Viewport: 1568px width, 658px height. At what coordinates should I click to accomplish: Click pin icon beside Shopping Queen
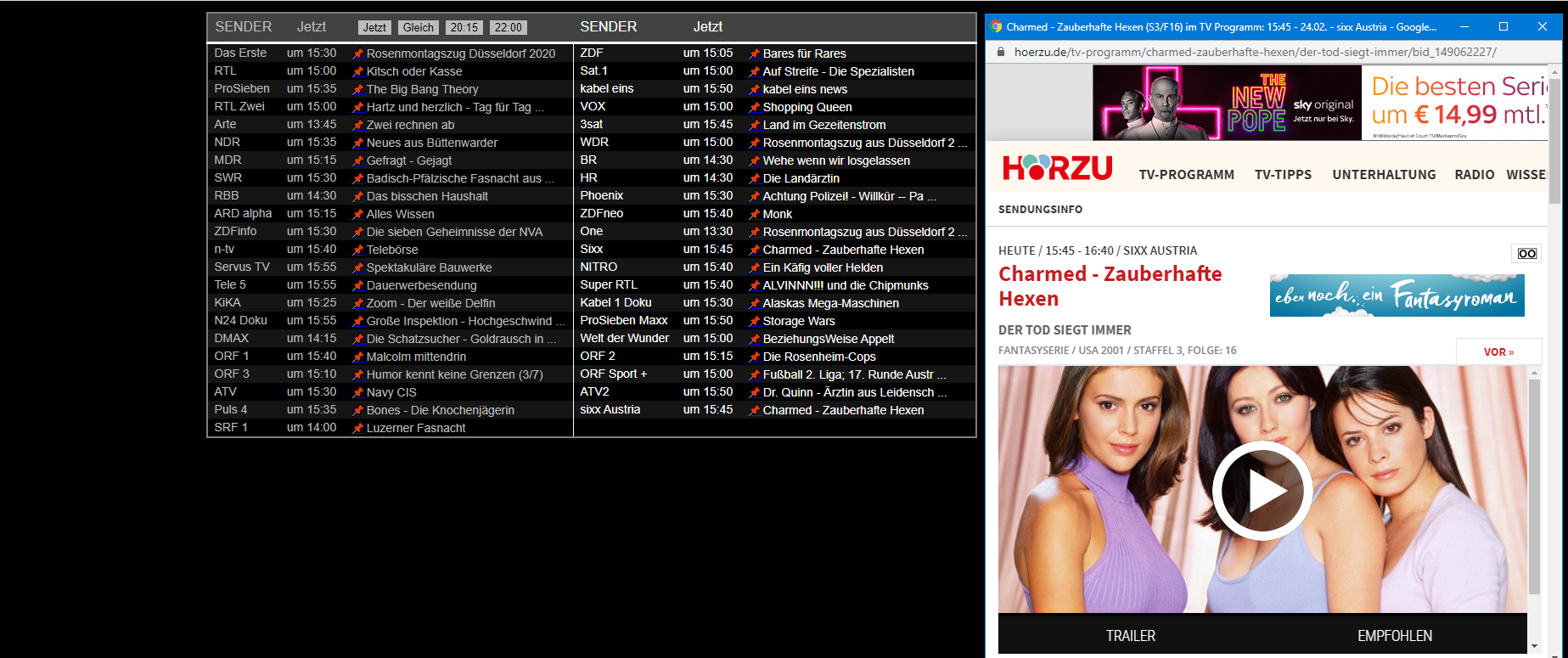pos(755,107)
